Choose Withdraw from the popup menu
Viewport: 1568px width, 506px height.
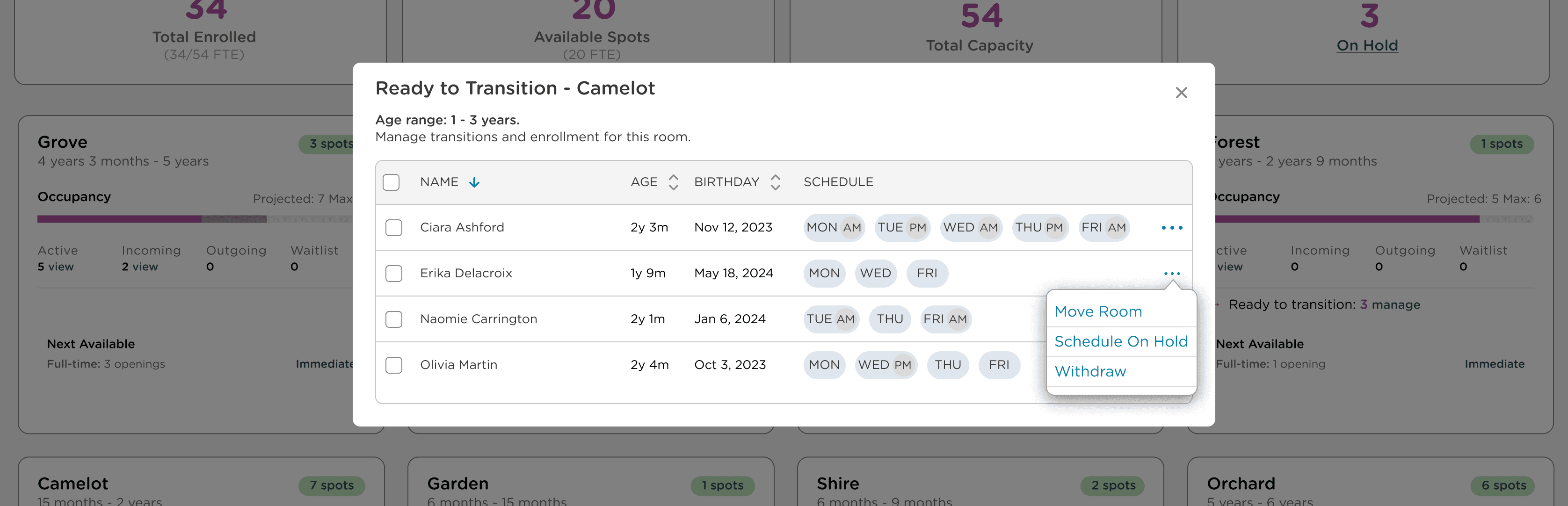(x=1089, y=371)
